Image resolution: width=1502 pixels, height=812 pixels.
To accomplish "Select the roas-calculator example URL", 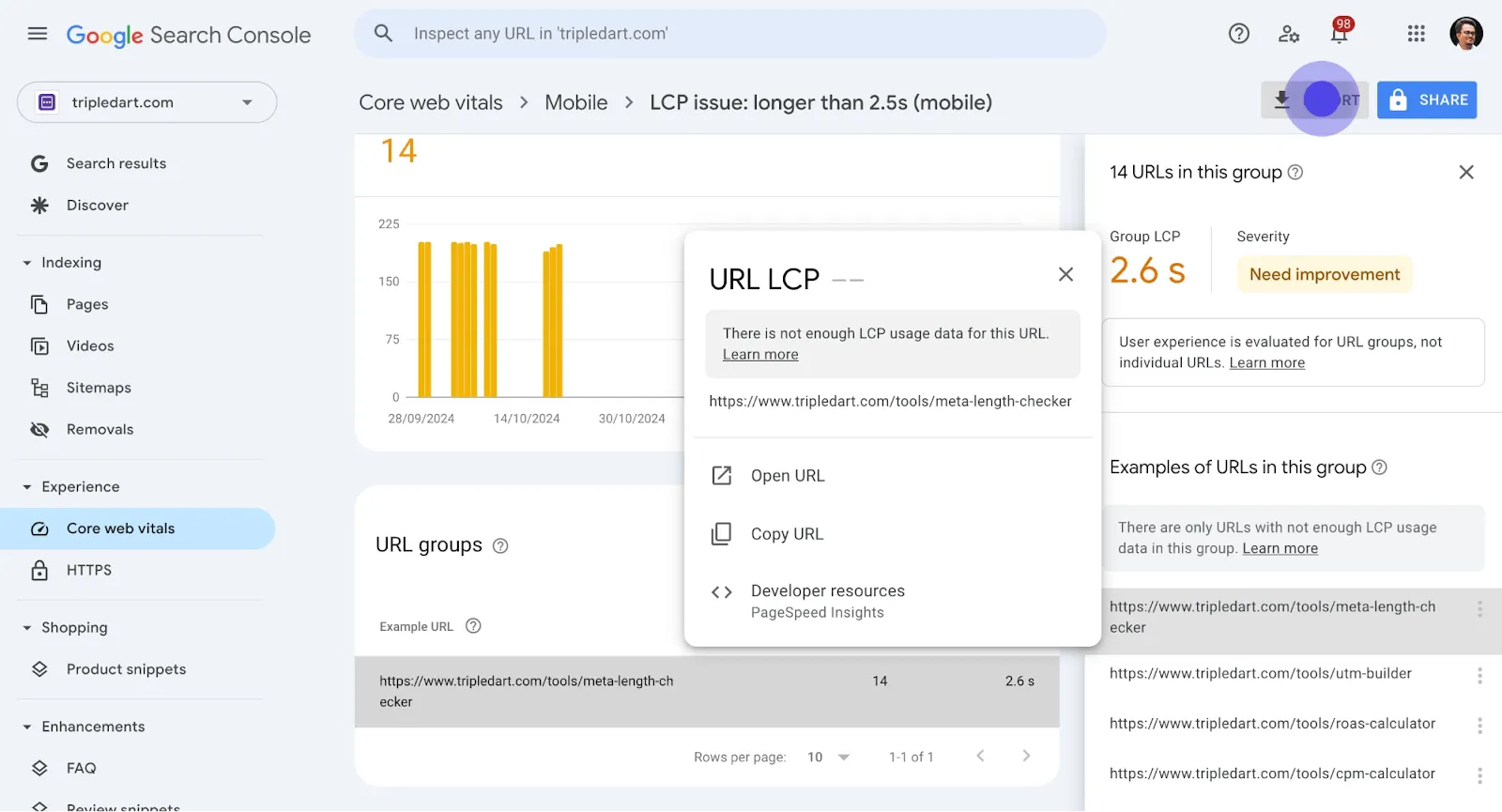I will tap(1273, 724).
